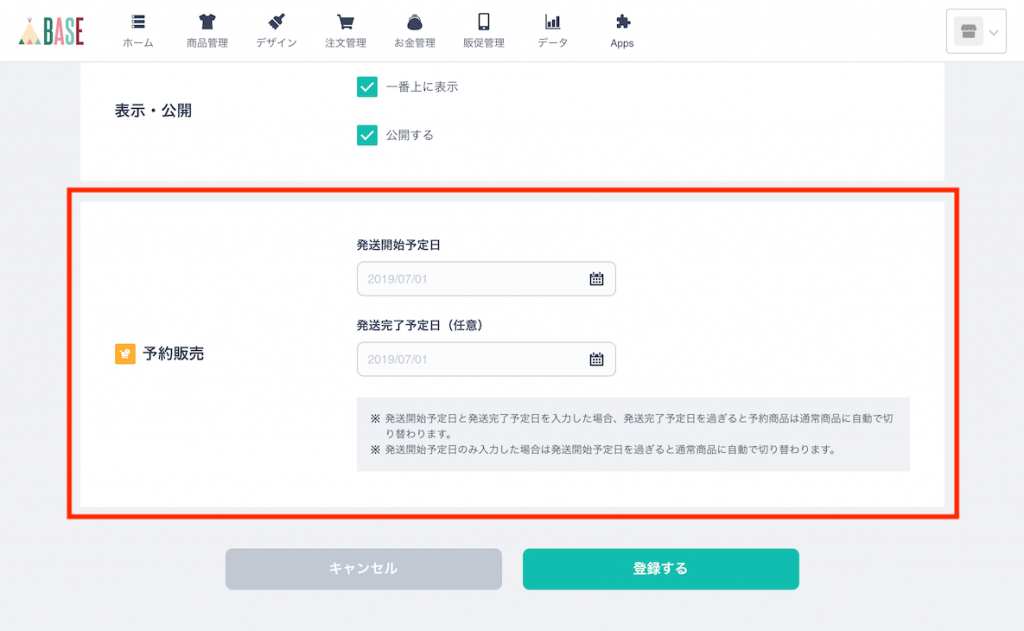Toggle the 一番上に表示 checkbox
1024x631 pixels.
tap(367, 87)
